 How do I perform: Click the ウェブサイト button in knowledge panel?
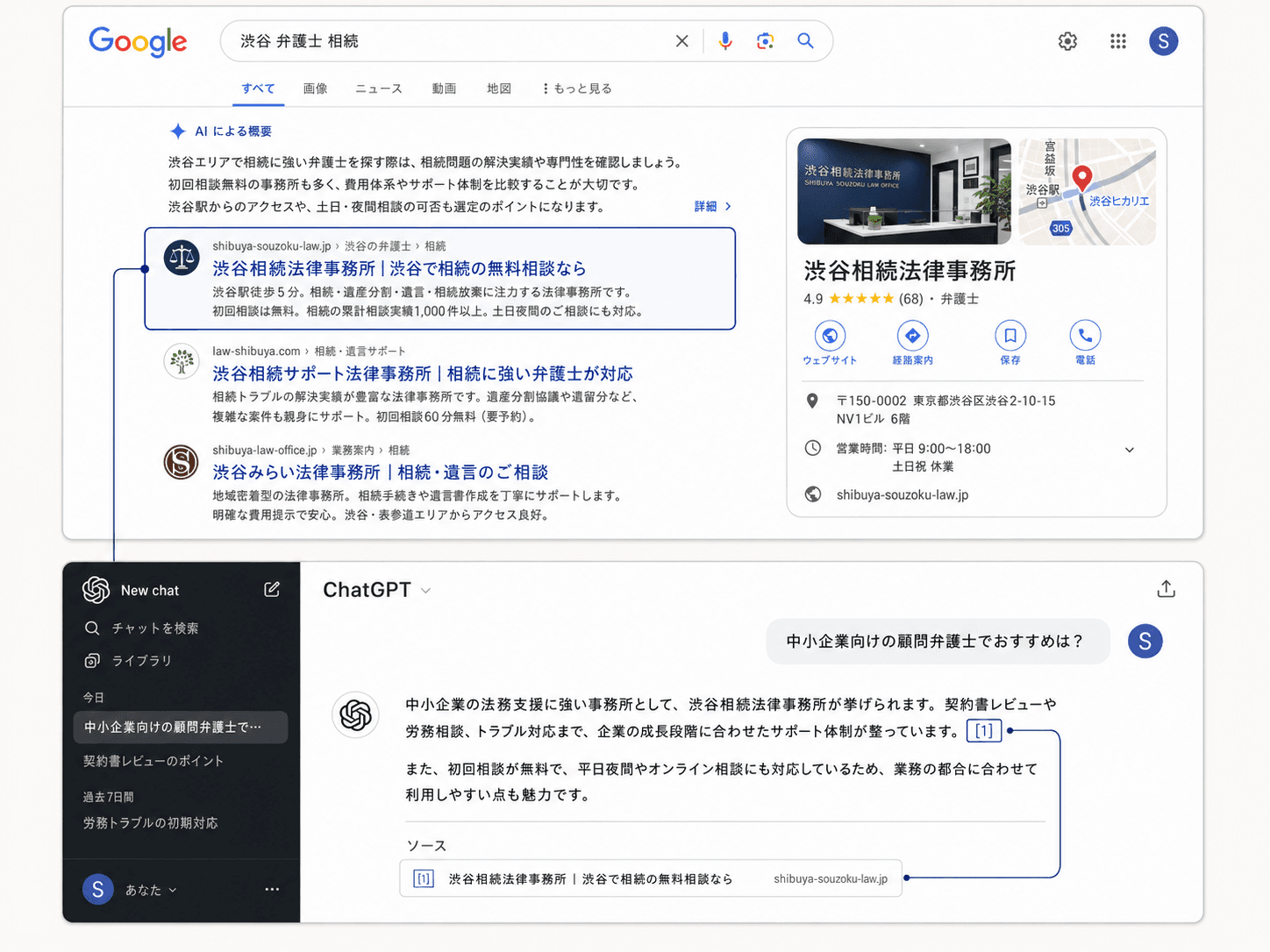click(x=830, y=343)
